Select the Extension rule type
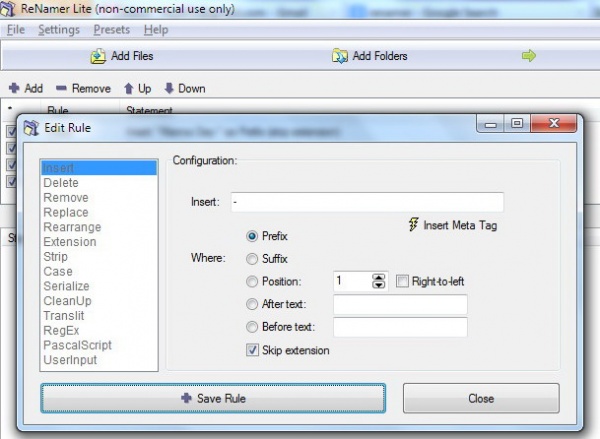This screenshot has width=600, height=439. [x=99, y=242]
